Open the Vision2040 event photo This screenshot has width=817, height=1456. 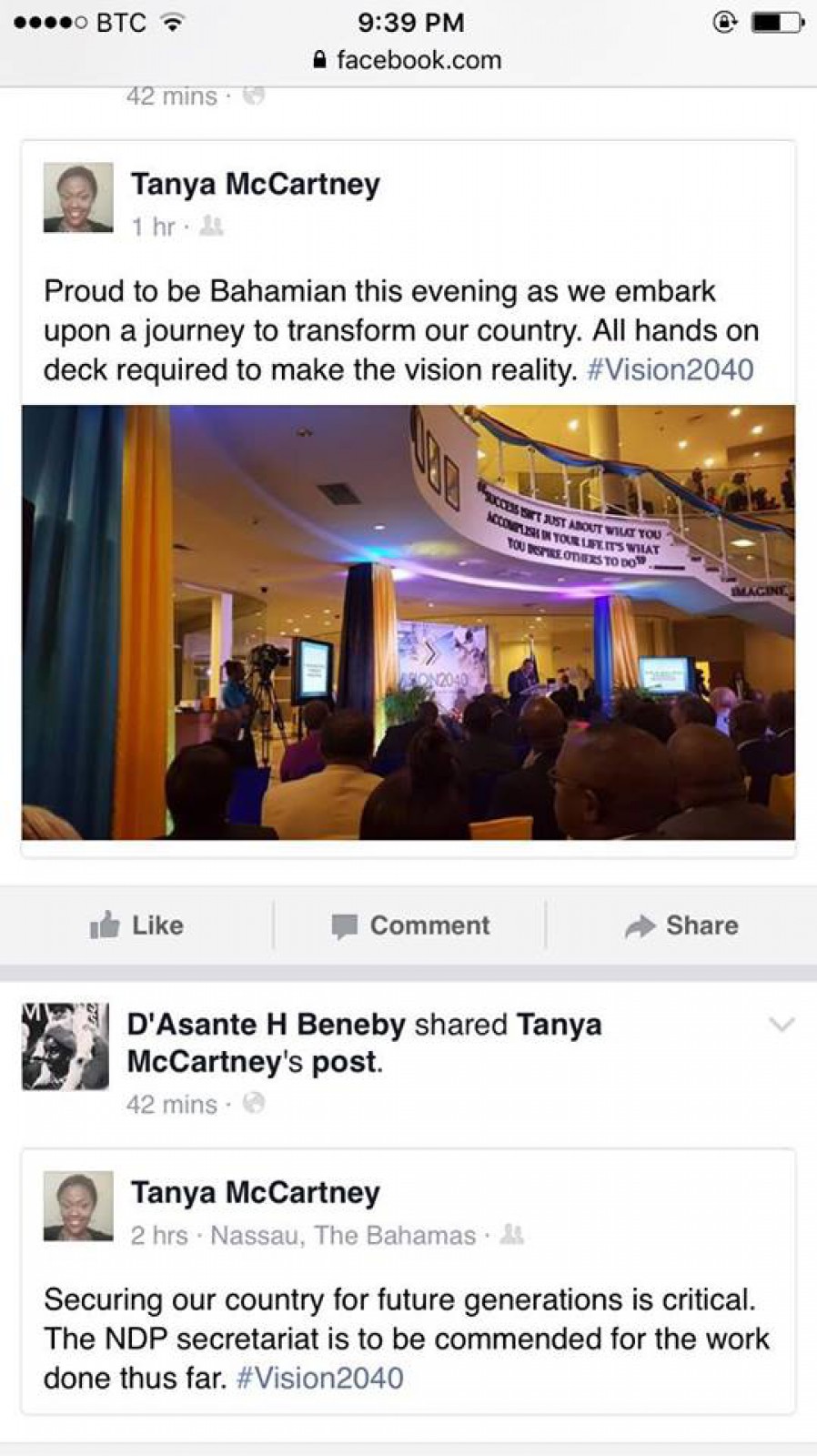click(408, 622)
